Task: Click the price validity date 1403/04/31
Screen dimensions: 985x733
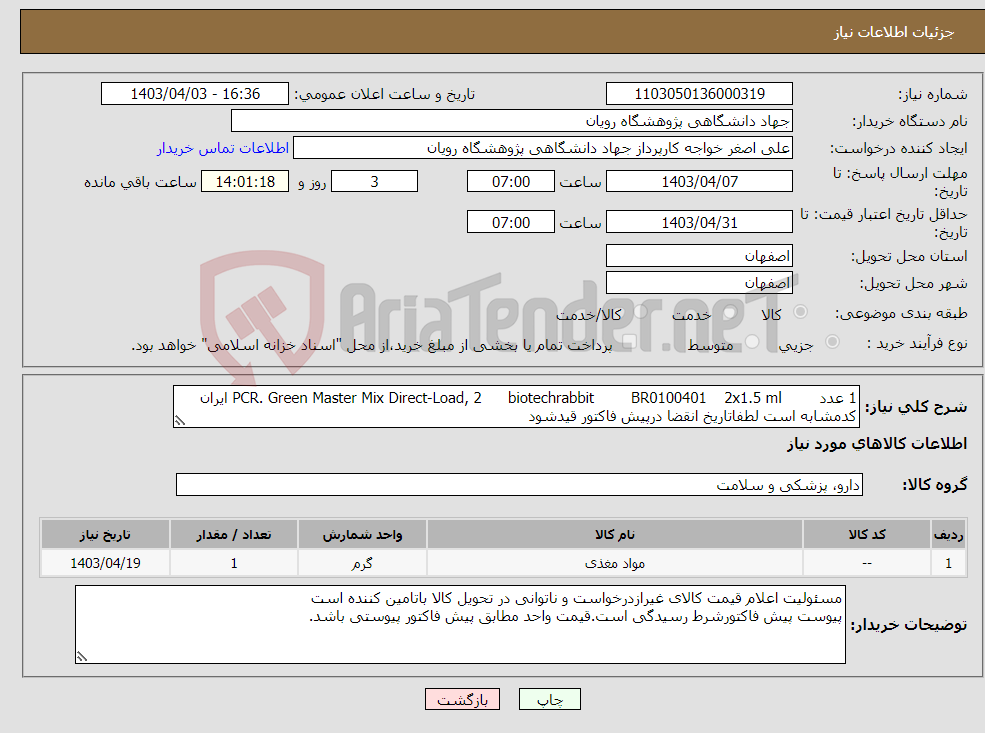Action: pos(699,222)
